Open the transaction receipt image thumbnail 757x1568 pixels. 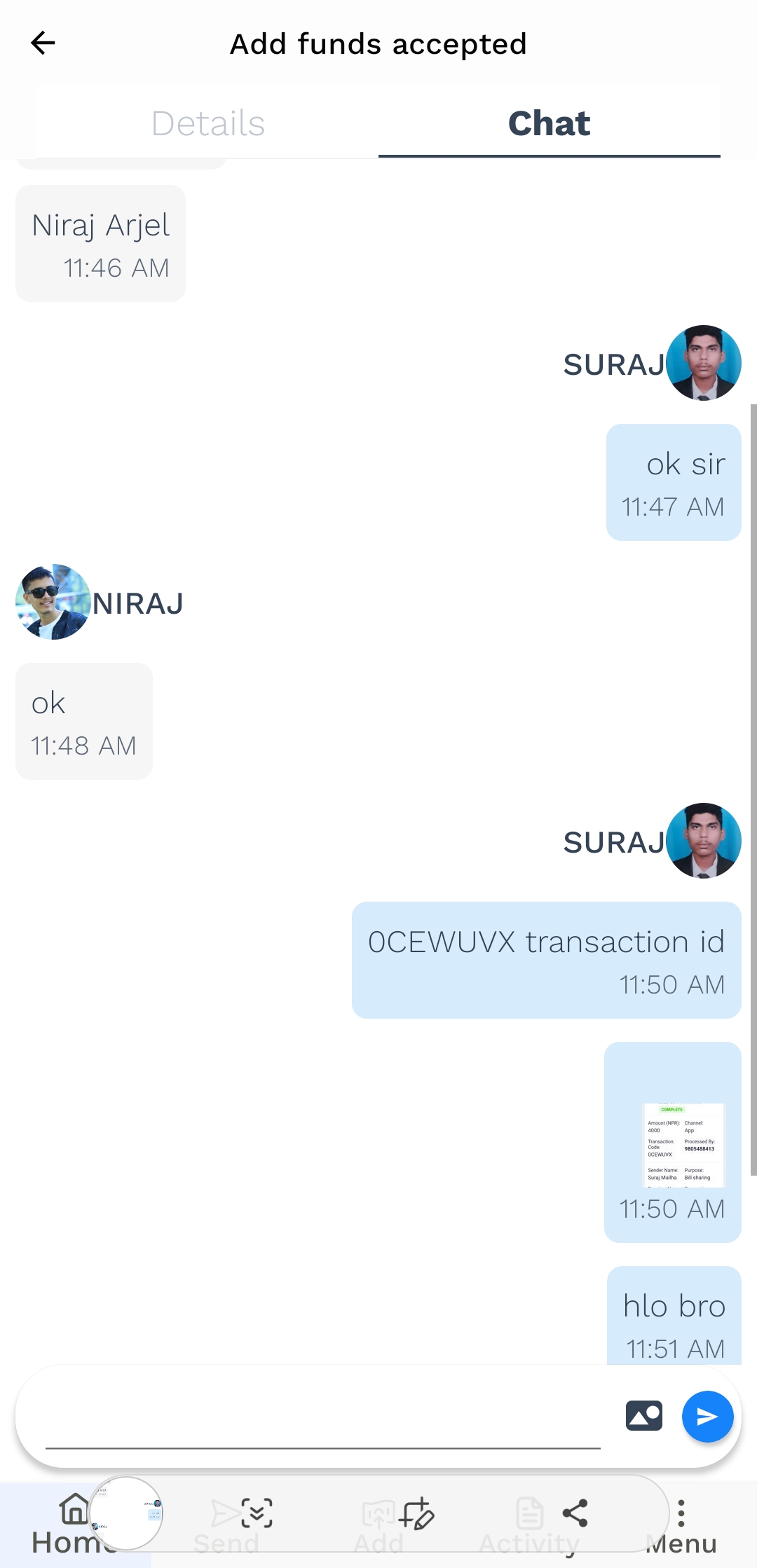click(x=683, y=1145)
